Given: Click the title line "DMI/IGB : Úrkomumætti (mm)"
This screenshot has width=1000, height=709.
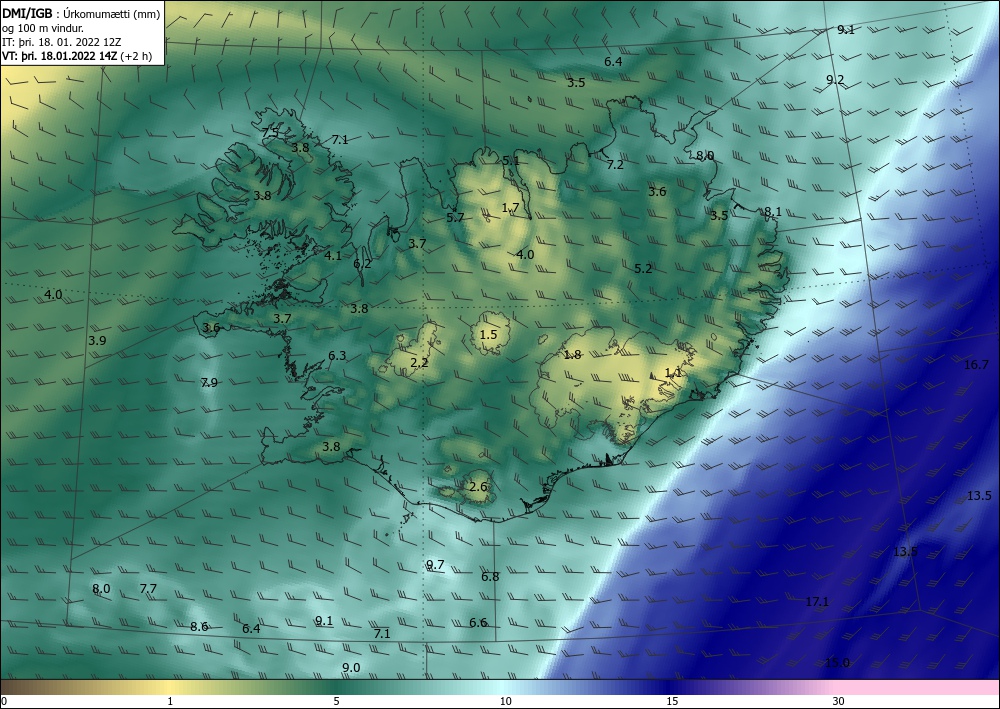Looking at the screenshot, I should (x=82, y=14).
